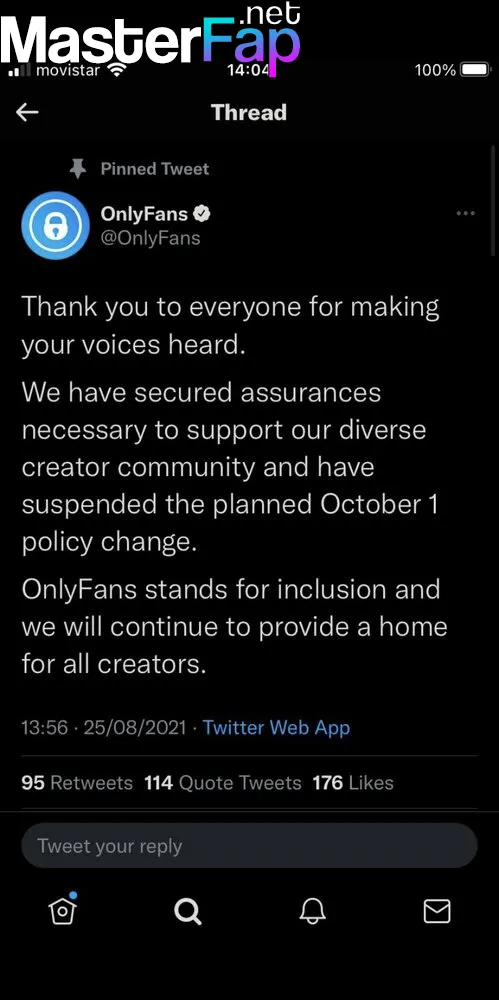Open the Search magnifier tab
The image size is (499, 1000).
[x=188, y=911]
